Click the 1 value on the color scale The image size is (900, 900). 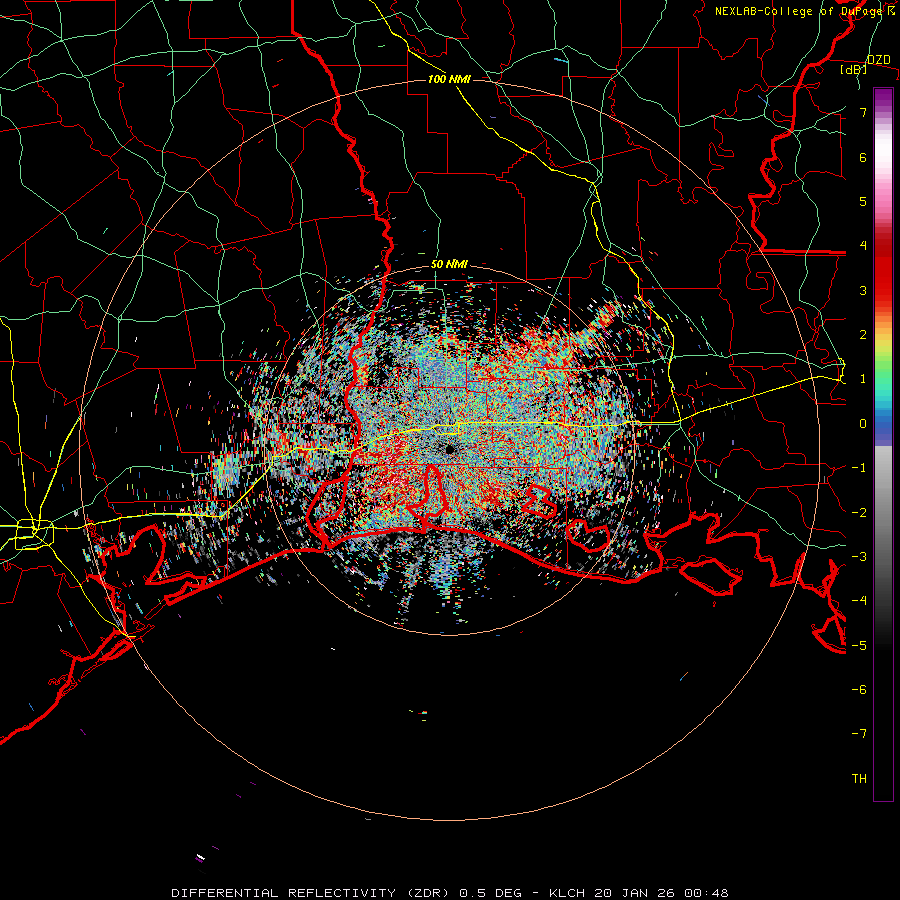pyautogui.click(x=863, y=379)
